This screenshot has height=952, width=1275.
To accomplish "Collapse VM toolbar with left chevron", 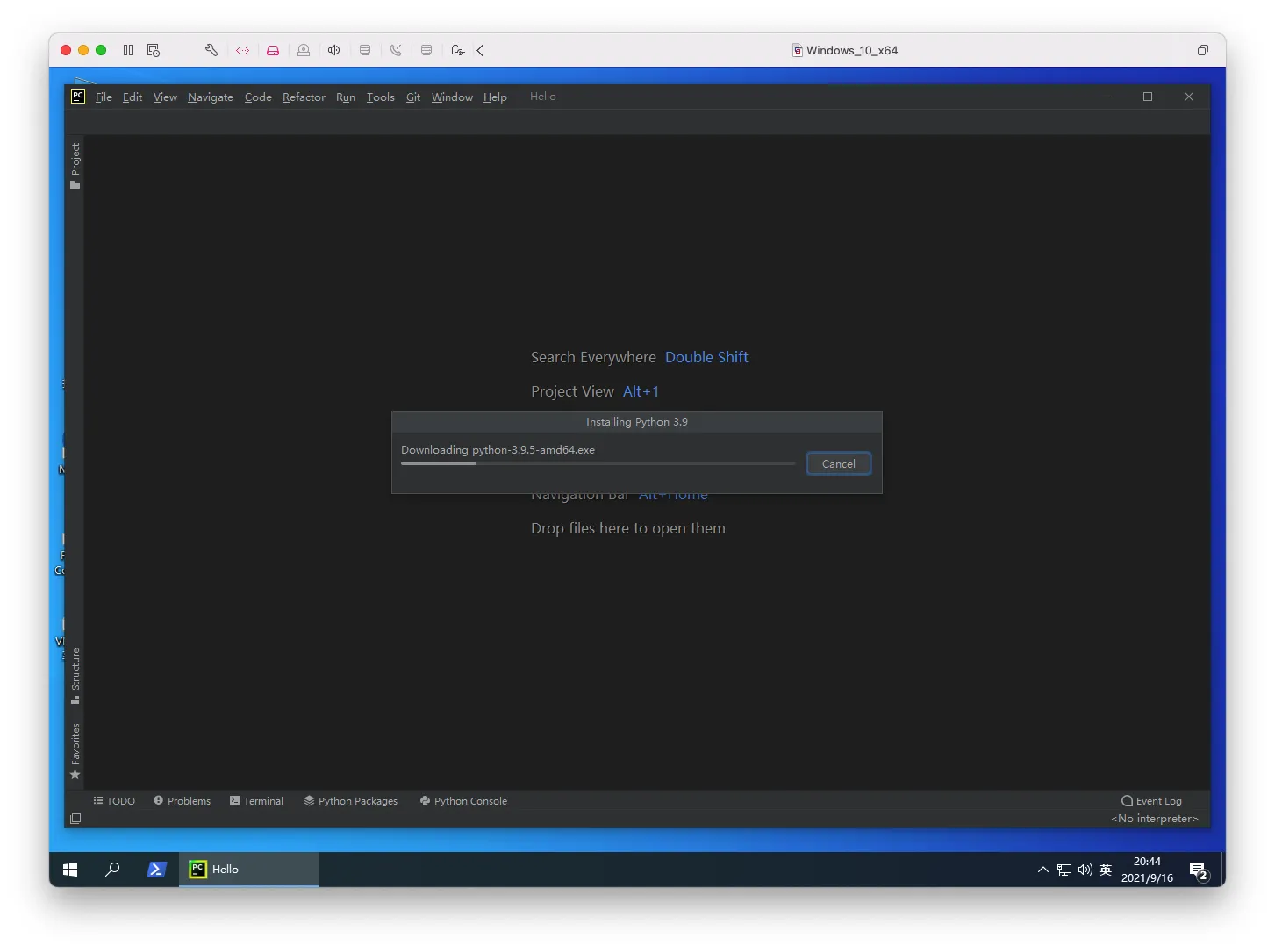I will [x=480, y=50].
